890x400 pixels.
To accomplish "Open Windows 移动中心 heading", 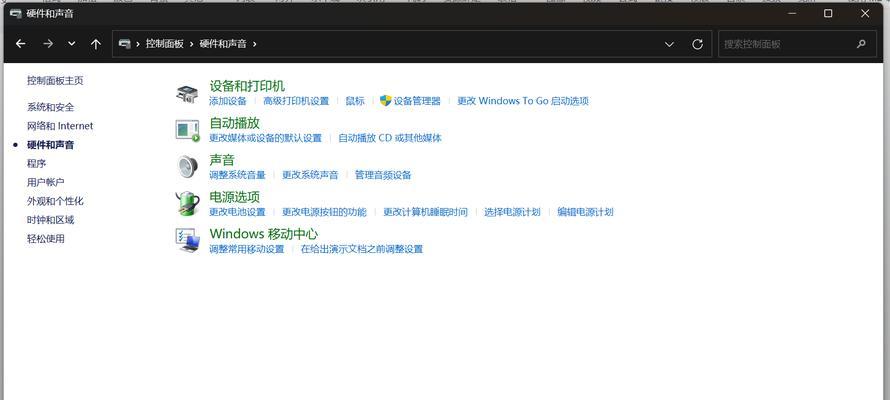I will click(x=264, y=234).
